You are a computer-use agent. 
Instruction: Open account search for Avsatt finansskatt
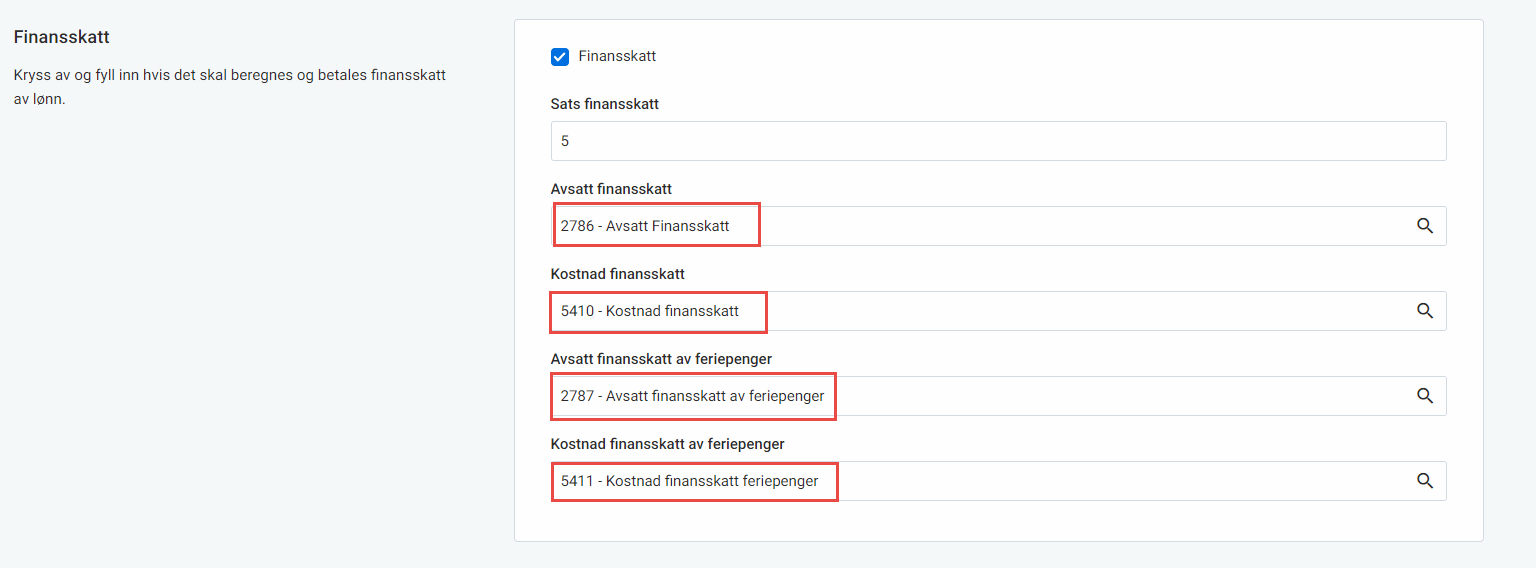[x=1425, y=226]
